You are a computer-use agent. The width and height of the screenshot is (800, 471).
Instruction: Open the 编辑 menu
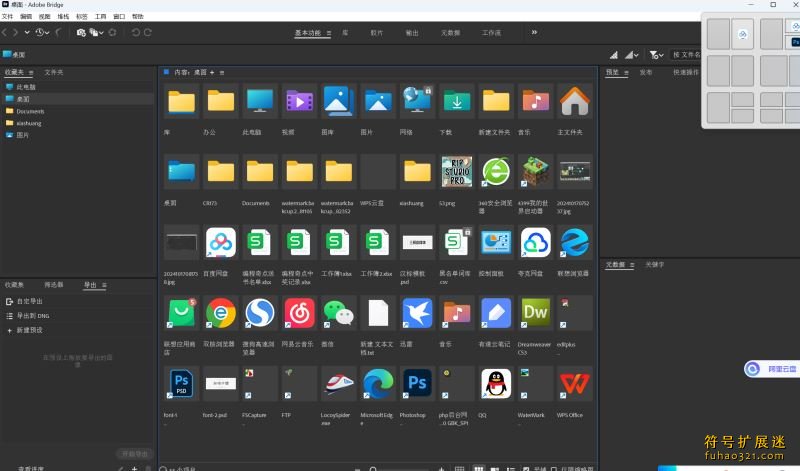point(26,16)
